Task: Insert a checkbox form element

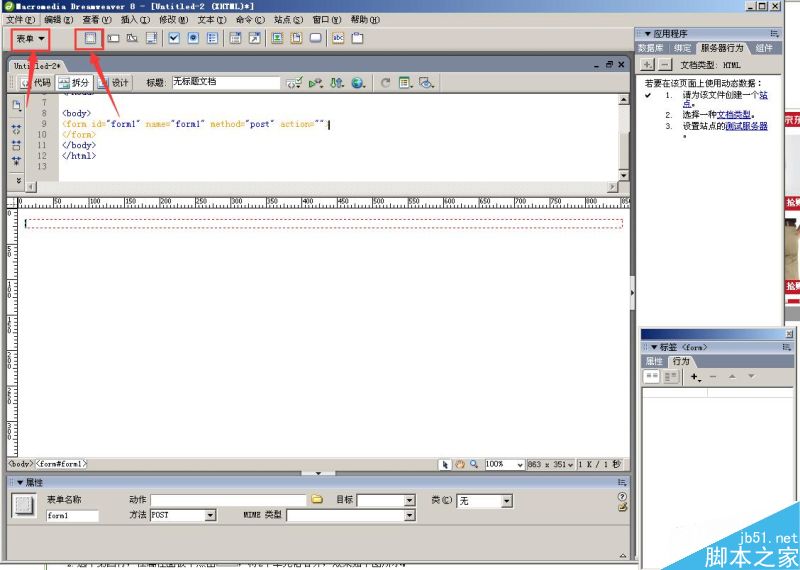Action: (173, 39)
